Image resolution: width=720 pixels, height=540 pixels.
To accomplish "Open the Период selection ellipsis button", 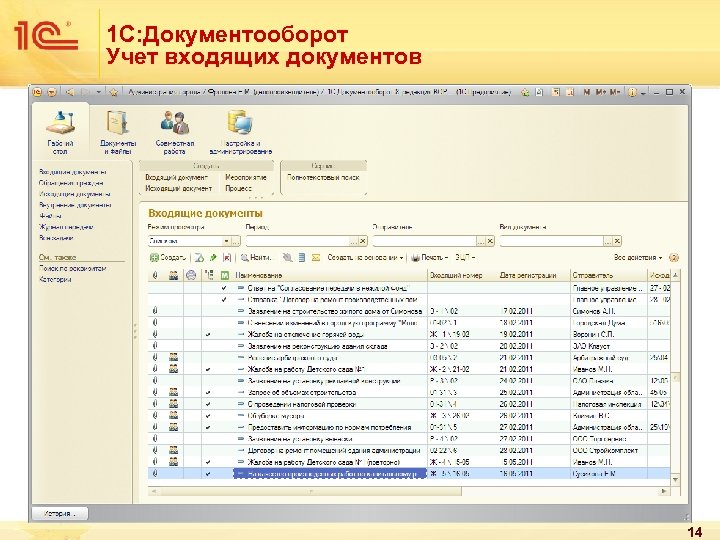I will [x=354, y=241].
